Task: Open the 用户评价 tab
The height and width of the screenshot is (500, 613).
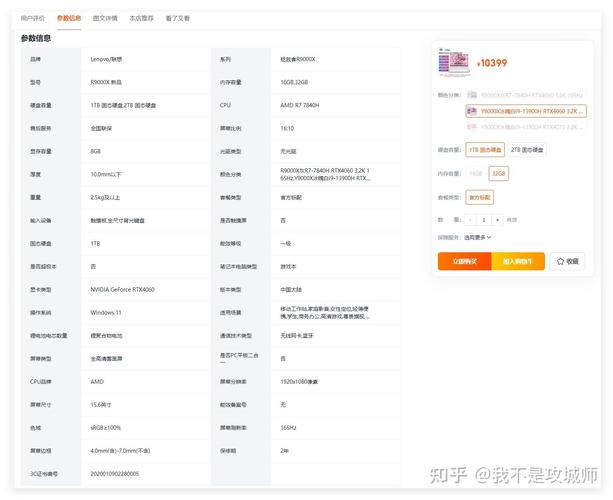Action: point(33,18)
